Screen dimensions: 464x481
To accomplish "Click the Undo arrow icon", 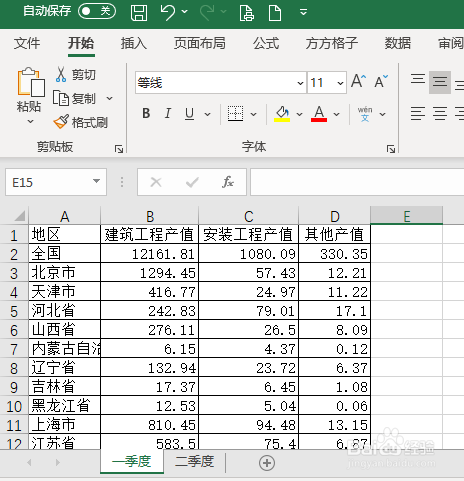I will click(x=168, y=13).
